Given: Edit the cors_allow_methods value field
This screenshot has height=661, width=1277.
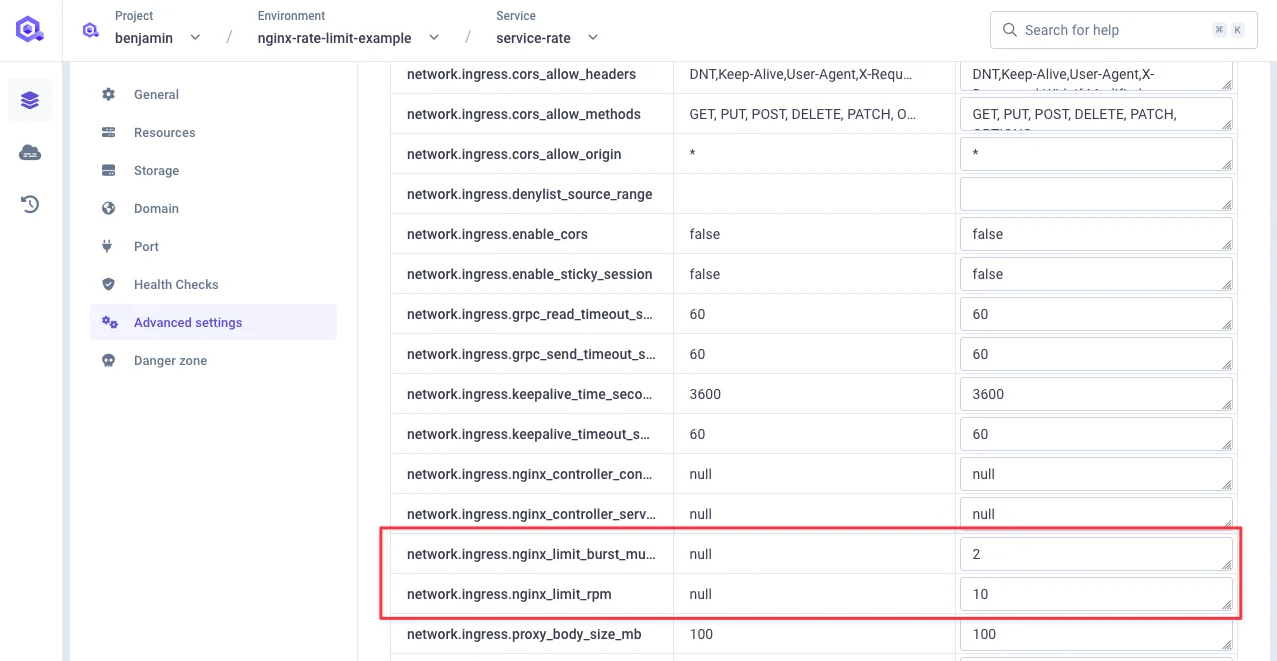Looking at the screenshot, I should pyautogui.click(x=1096, y=114).
